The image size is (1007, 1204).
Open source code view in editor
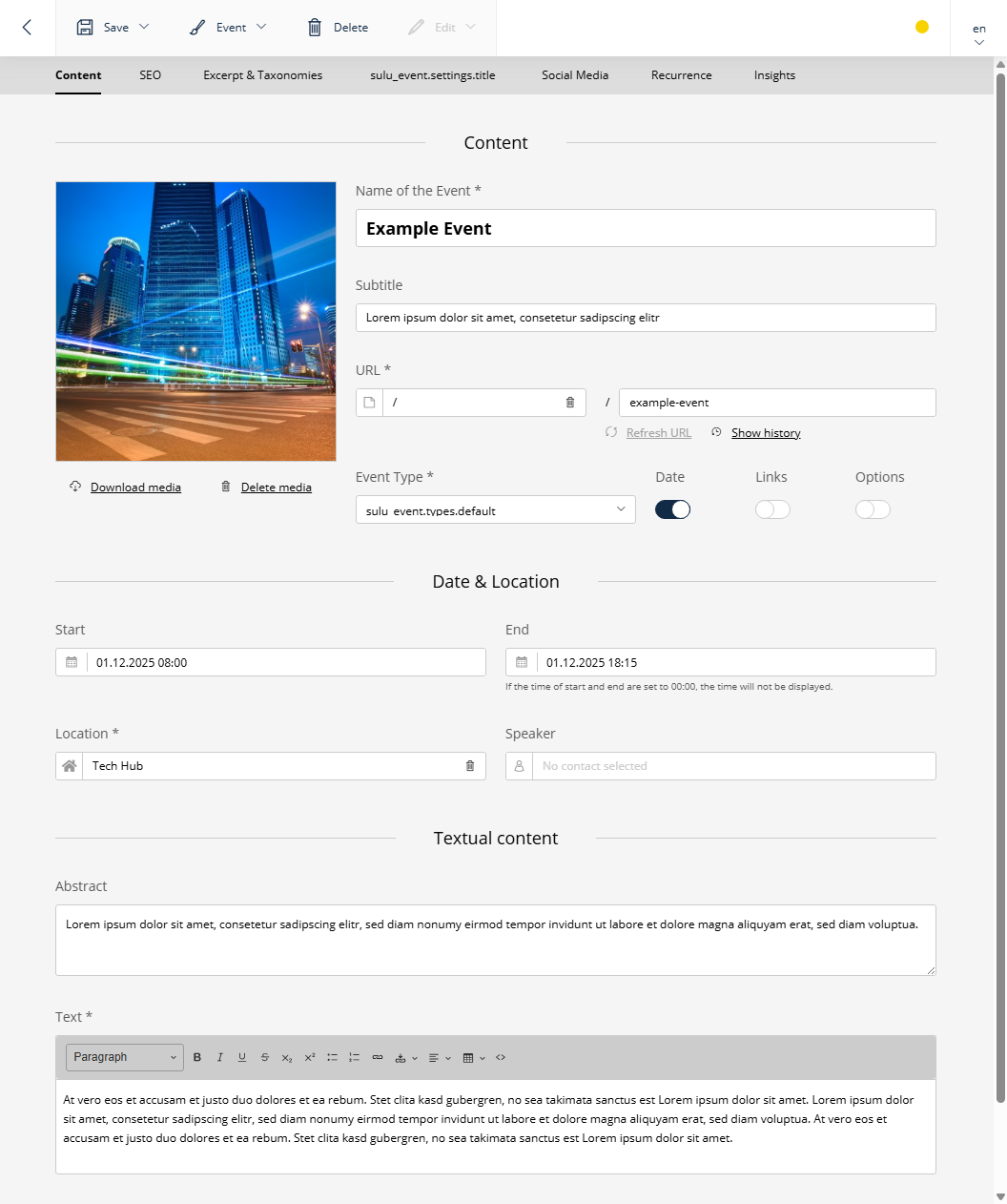click(x=501, y=1057)
